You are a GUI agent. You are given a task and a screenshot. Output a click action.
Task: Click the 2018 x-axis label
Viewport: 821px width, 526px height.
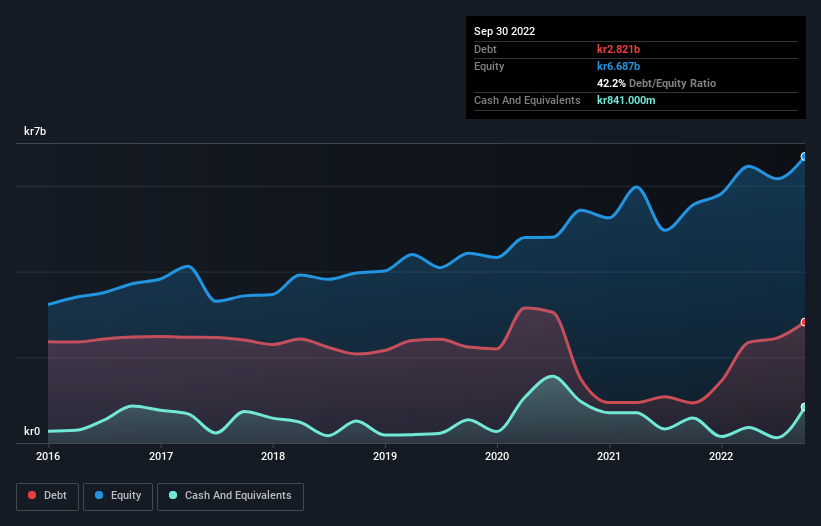(x=273, y=456)
